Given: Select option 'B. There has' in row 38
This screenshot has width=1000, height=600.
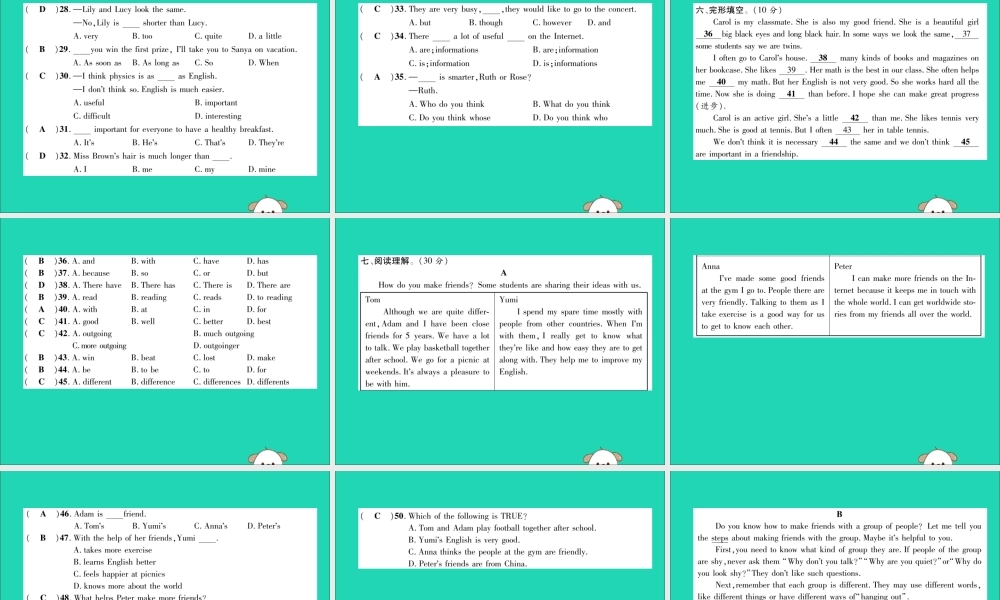Looking at the screenshot, I should (153, 285).
